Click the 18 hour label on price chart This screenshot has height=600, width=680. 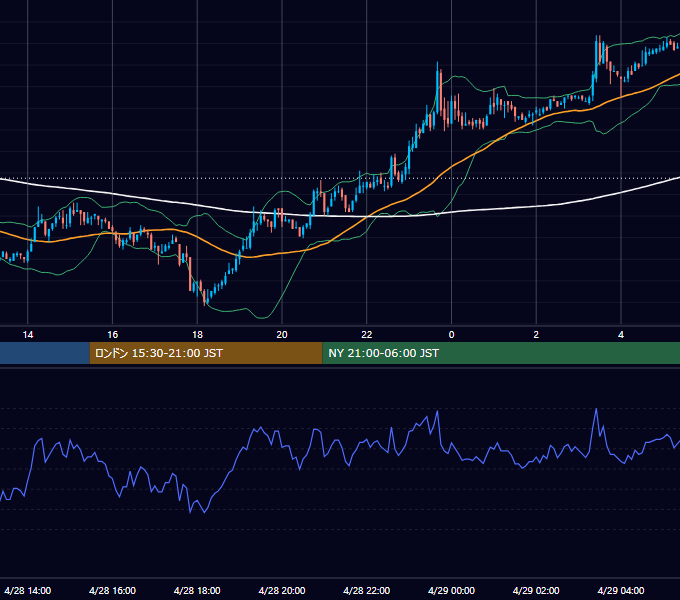pos(197,335)
